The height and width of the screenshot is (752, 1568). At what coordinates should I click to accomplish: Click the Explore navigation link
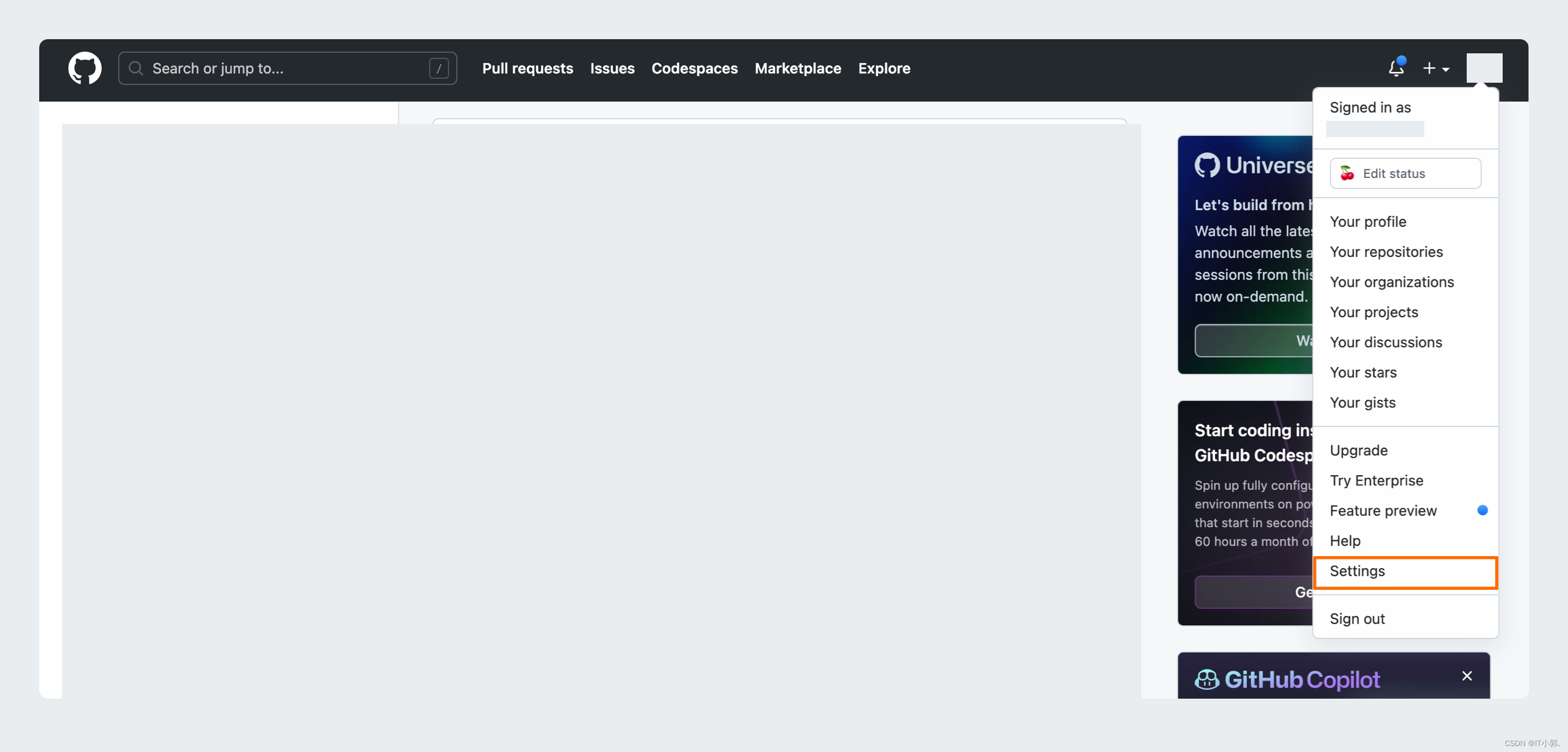click(884, 68)
